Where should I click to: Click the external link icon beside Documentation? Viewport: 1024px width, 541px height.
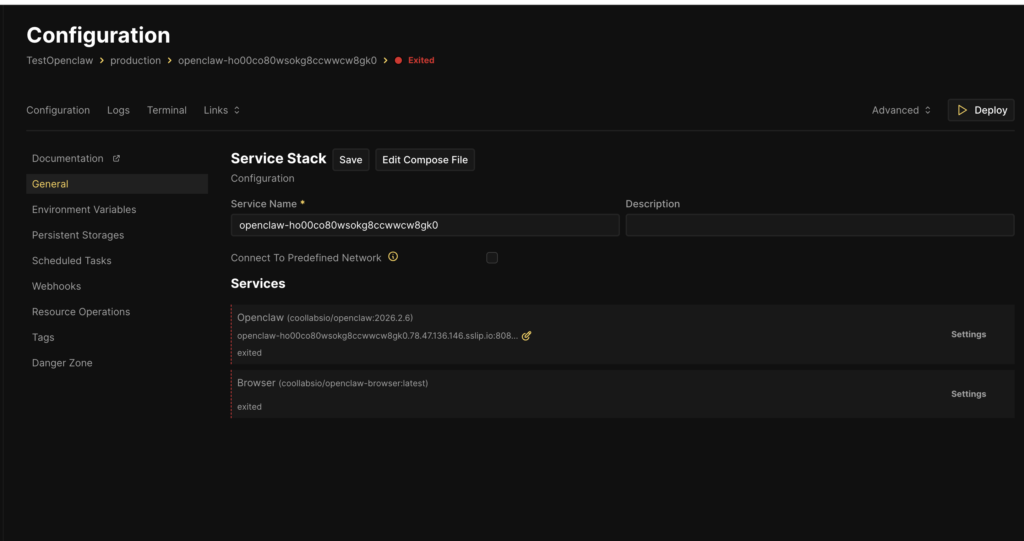(x=116, y=159)
